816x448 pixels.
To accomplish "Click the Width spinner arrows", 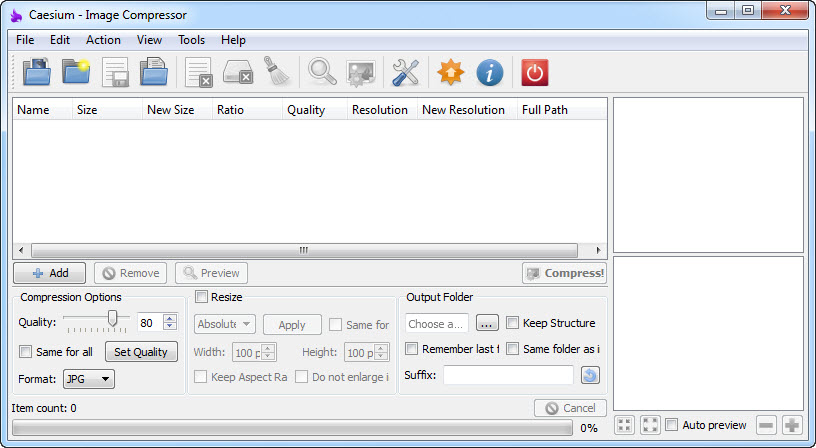I will pos(268,352).
